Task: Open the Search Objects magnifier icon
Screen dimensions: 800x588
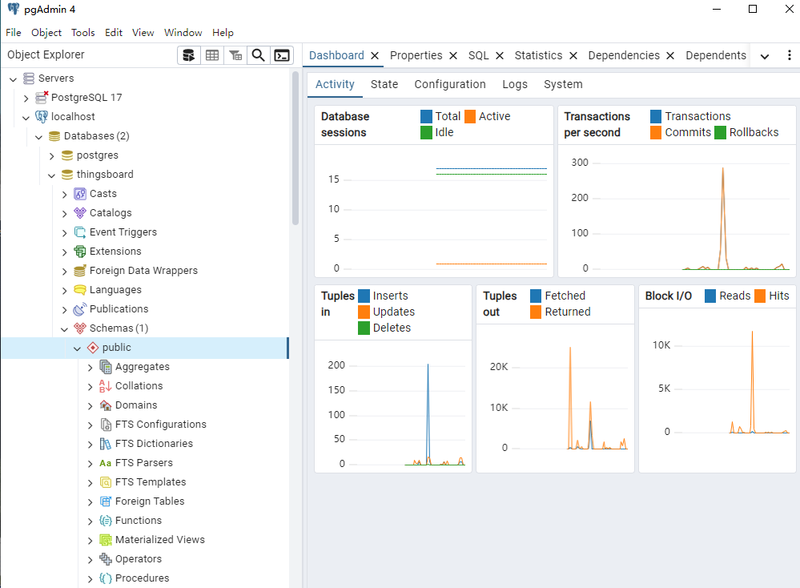Action: pyautogui.click(x=258, y=55)
